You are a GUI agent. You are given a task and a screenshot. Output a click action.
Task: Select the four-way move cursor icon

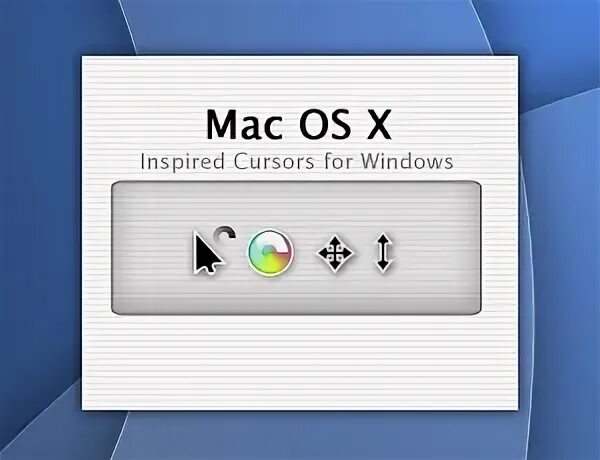pos(335,253)
